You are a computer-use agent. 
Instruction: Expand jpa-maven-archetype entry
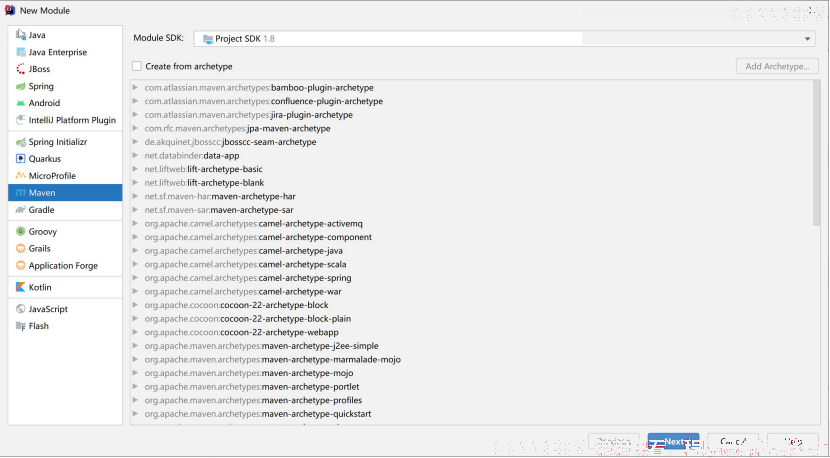pos(136,128)
